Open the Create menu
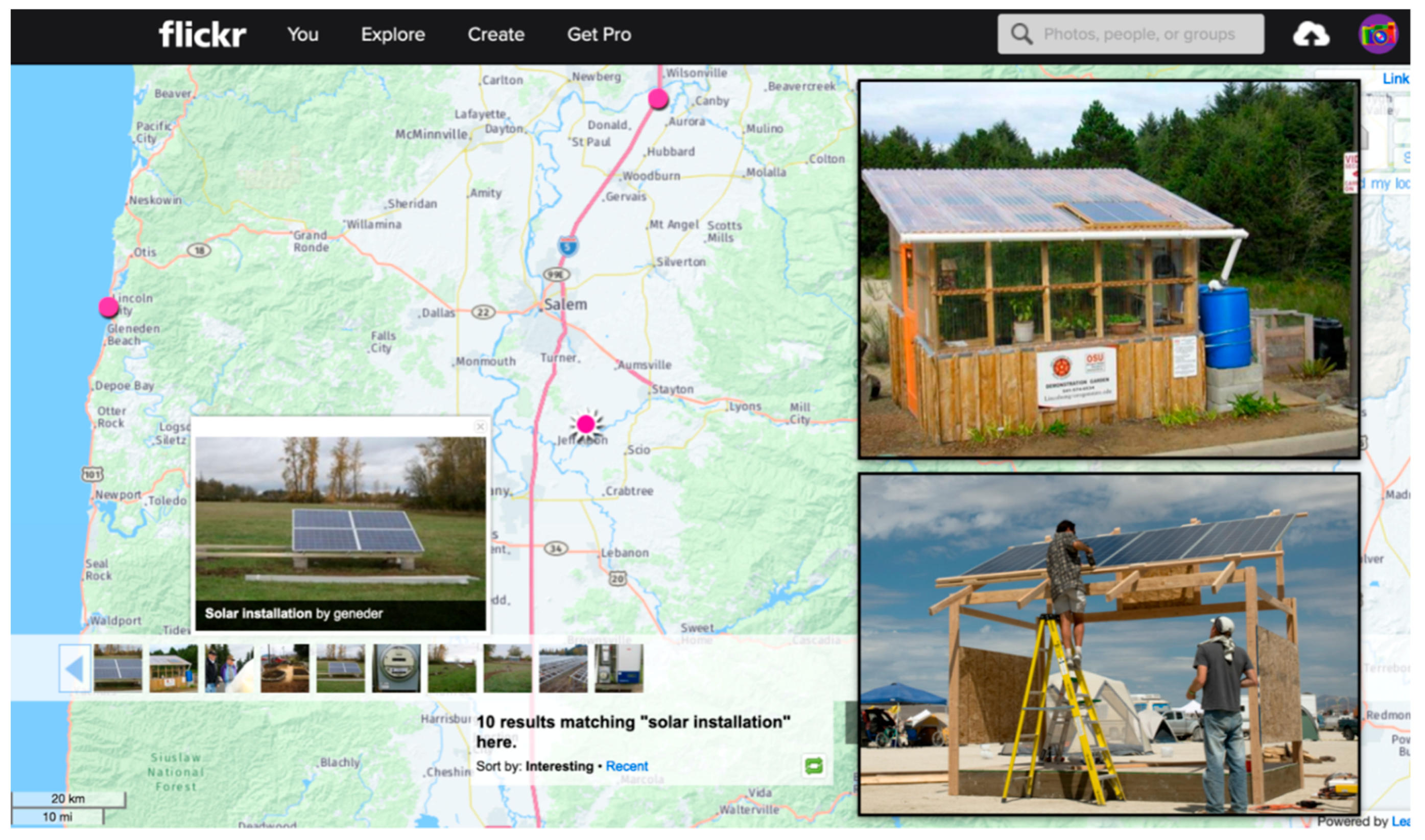 pyautogui.click(x=496, y=35)
